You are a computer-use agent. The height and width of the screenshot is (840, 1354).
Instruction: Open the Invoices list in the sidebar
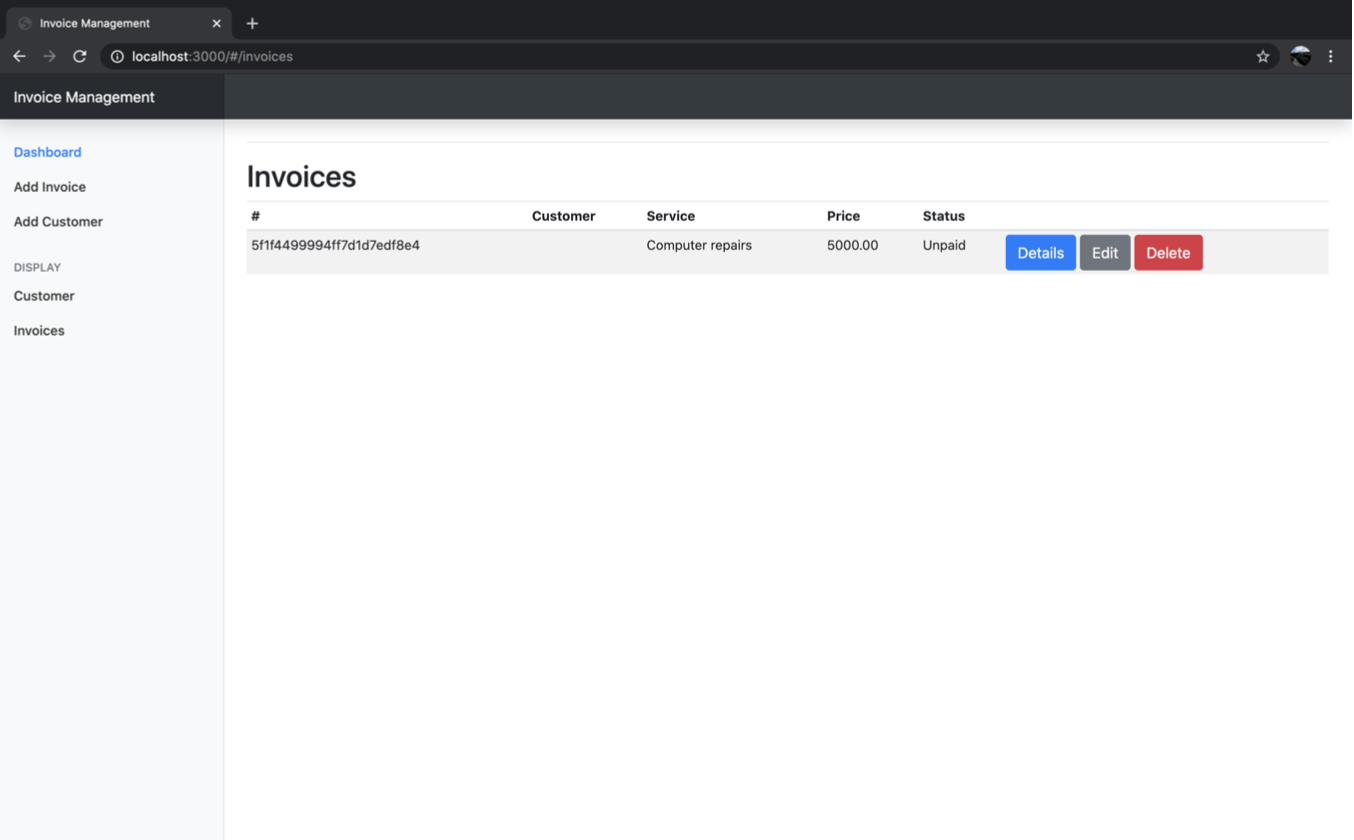(38, 329)
